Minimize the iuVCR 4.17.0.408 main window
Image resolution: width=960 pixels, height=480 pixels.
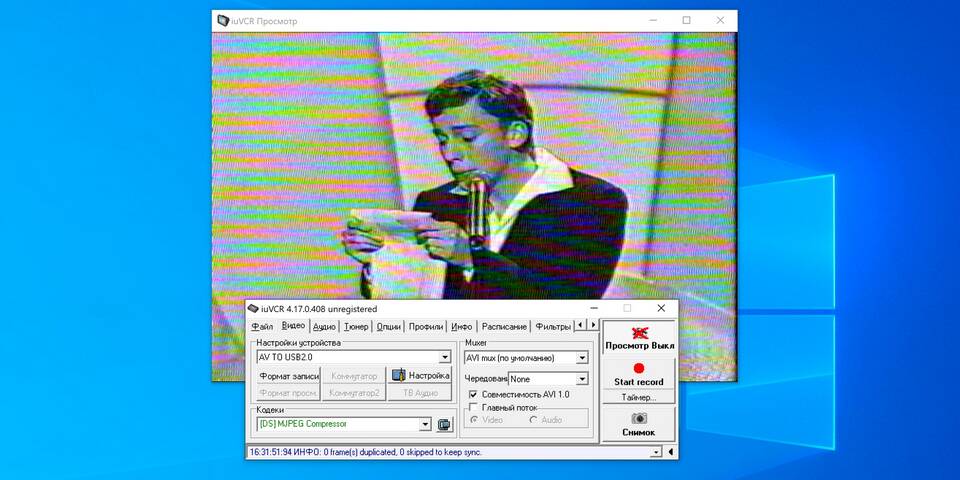[593, 309]
